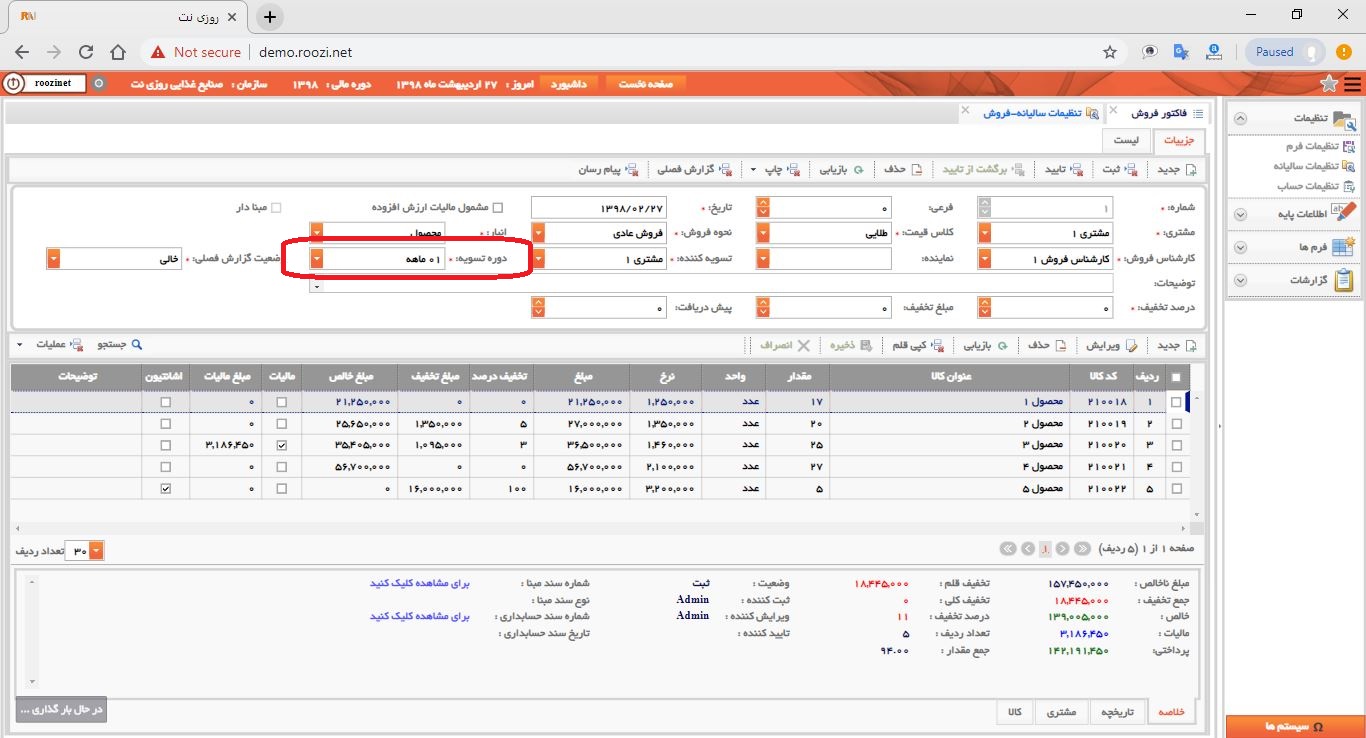The image size is (1366, 738).
Task: Click the تایید (confirm) toolbar icon
Action: point(1076,169)
